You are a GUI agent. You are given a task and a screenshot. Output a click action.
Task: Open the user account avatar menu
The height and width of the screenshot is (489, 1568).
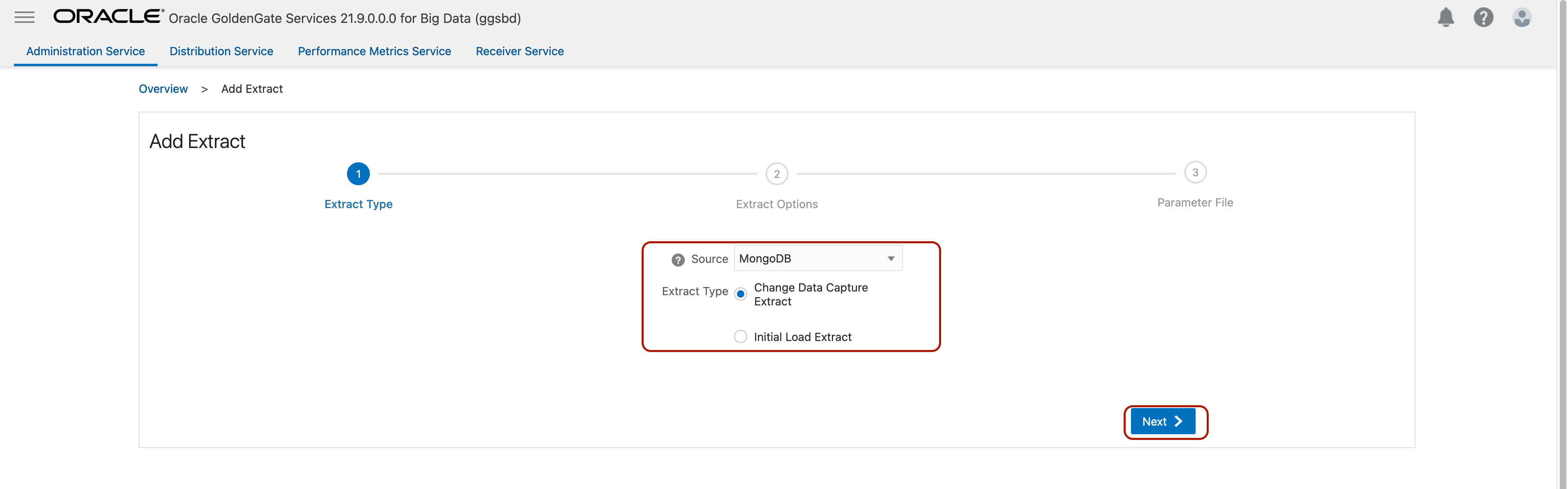click(1522, 18)
